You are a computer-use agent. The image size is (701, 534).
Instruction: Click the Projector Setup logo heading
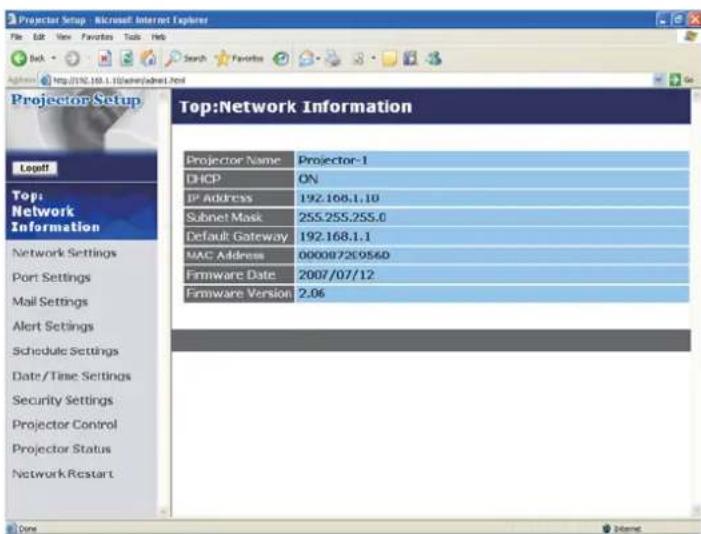76,100
